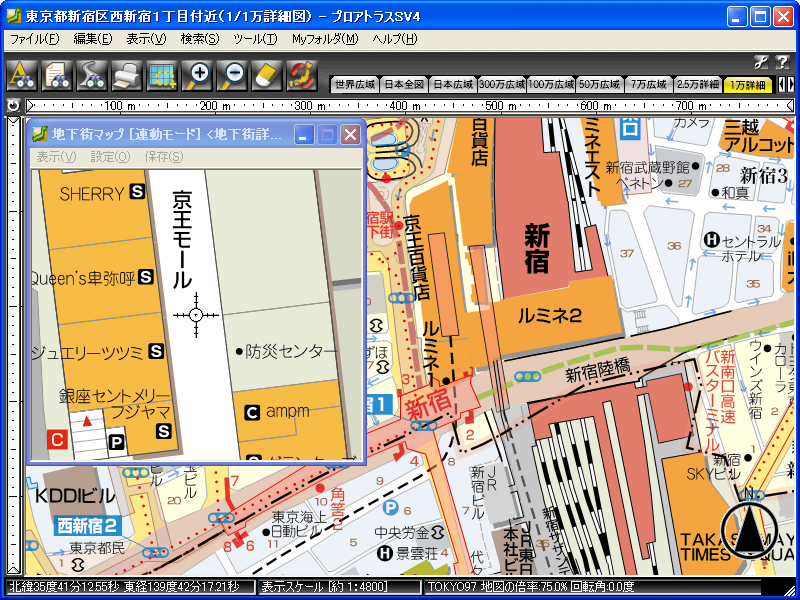Open the Myフォルダ(M) menu

point(325,39)
